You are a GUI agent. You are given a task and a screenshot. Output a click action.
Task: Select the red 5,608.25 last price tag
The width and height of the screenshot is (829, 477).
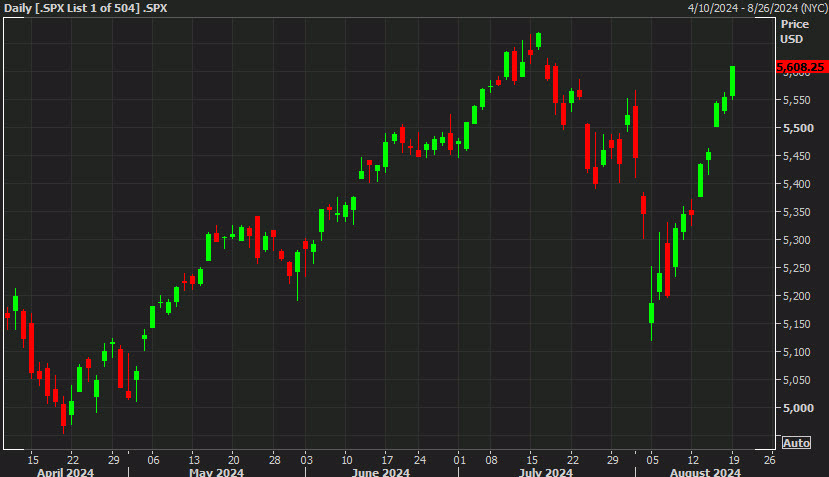802,67
